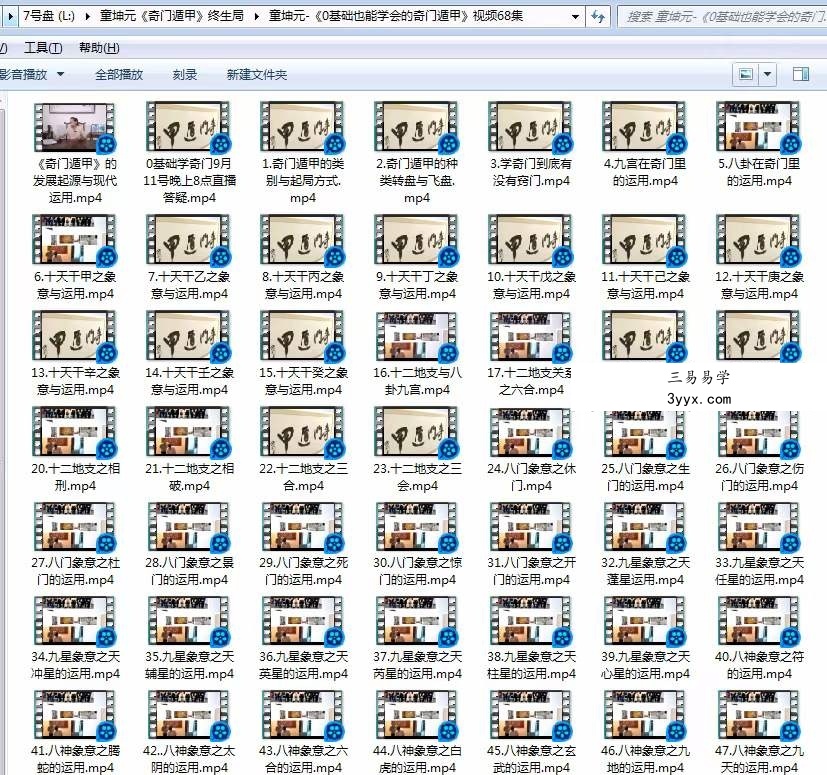Select video 0基础学奇门9月11号直播答疑.mp4
The height and width of the screenshot is (775, 827).
189,153
